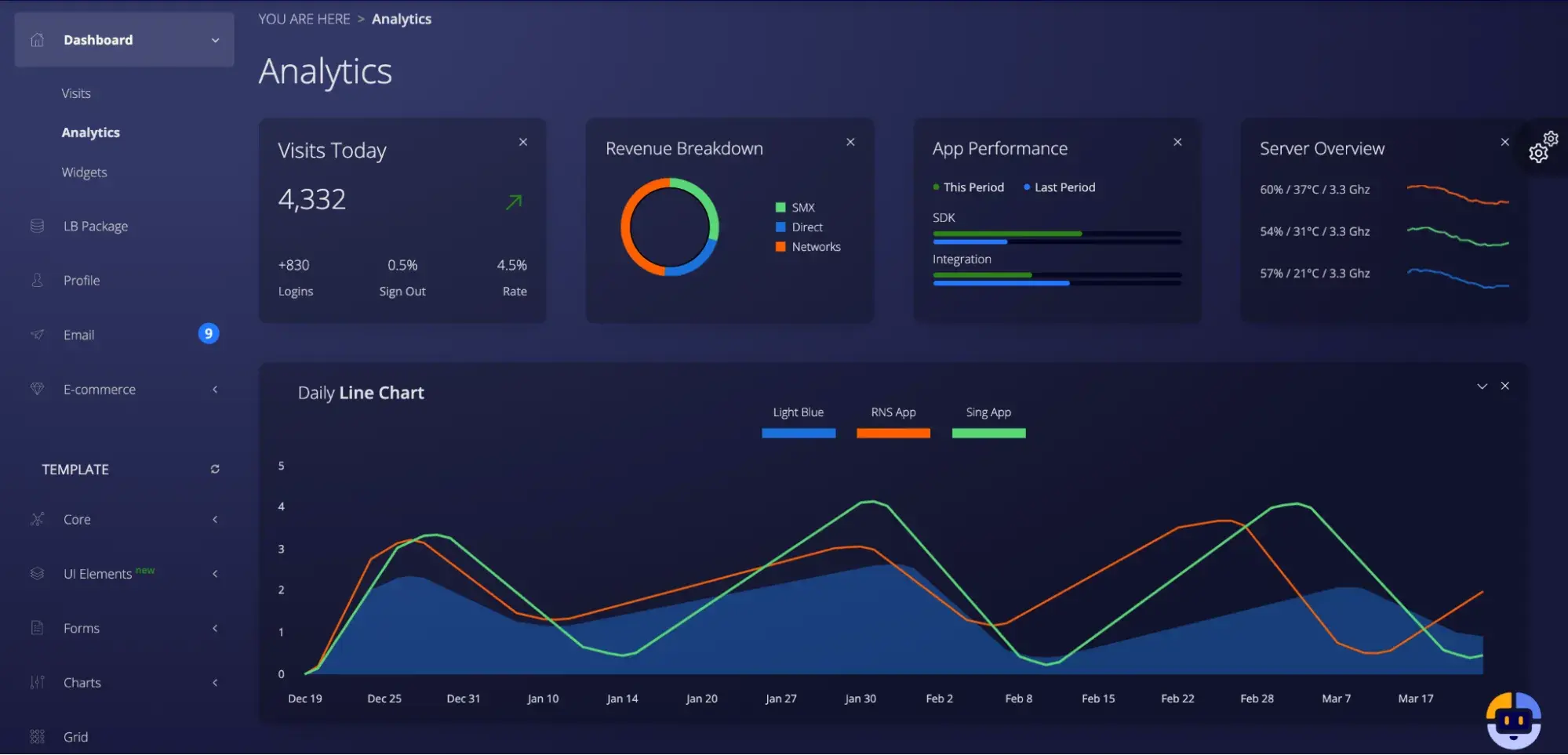This screenshot has width=1568, height=755.
Task: Click the chatbot robot icon
Action: 1513,720
